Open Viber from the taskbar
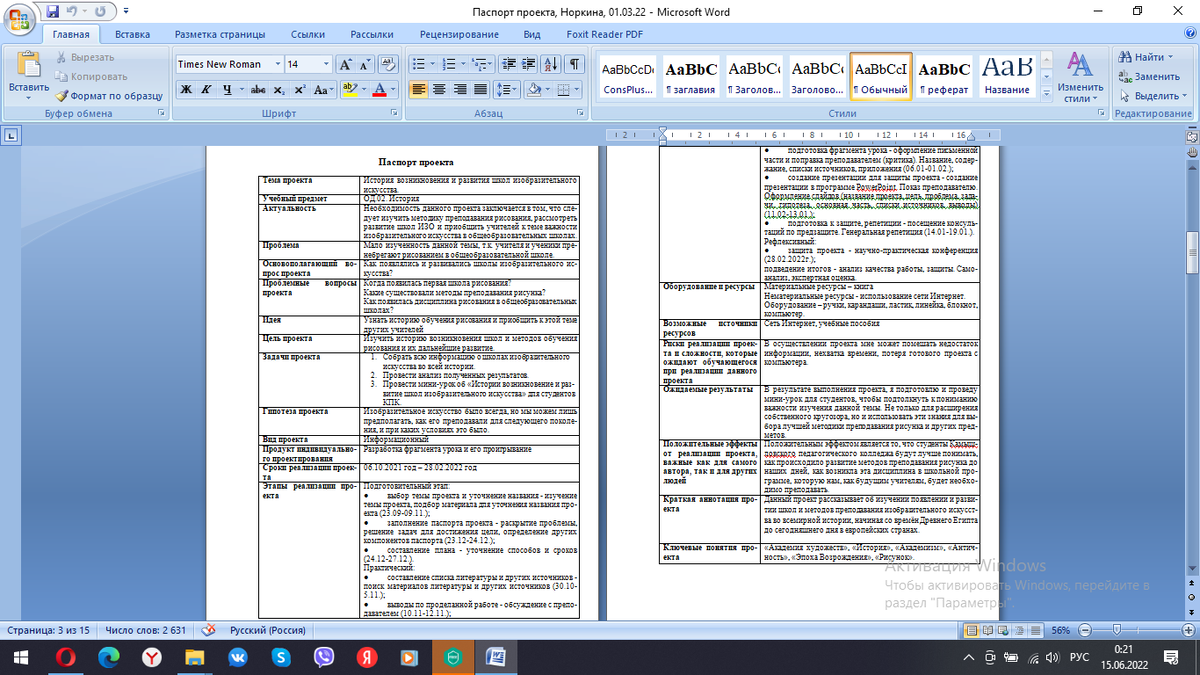 click(325, 657)
